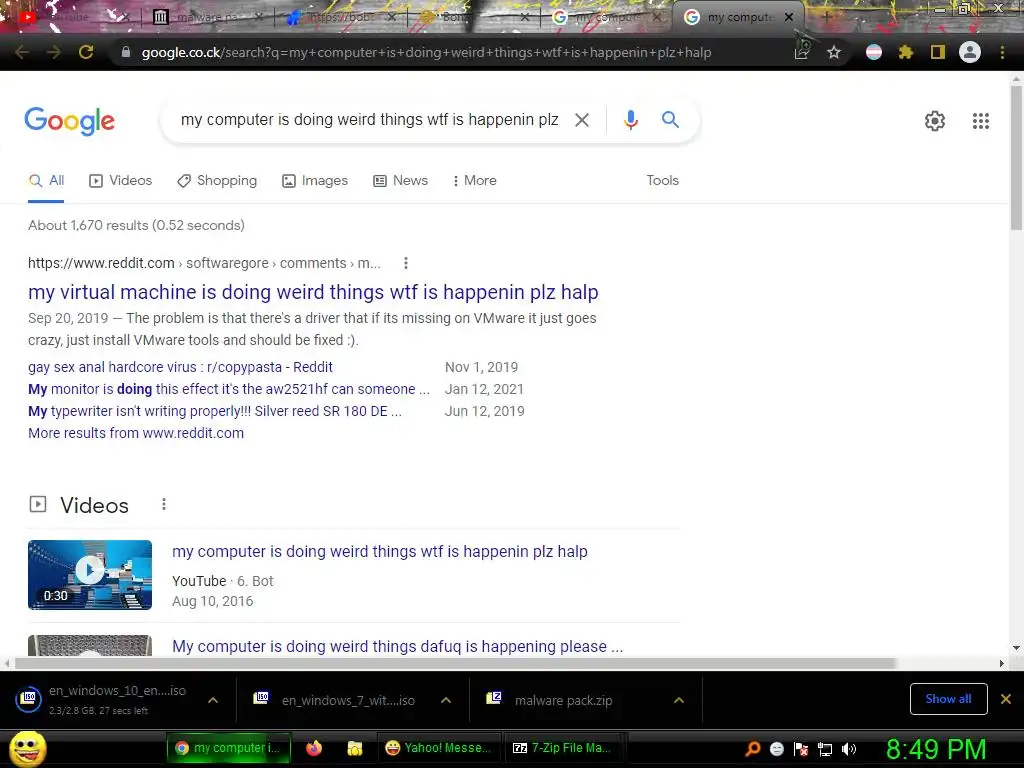
Task: Open the Google apps grid
Action: tap(981, 121)
